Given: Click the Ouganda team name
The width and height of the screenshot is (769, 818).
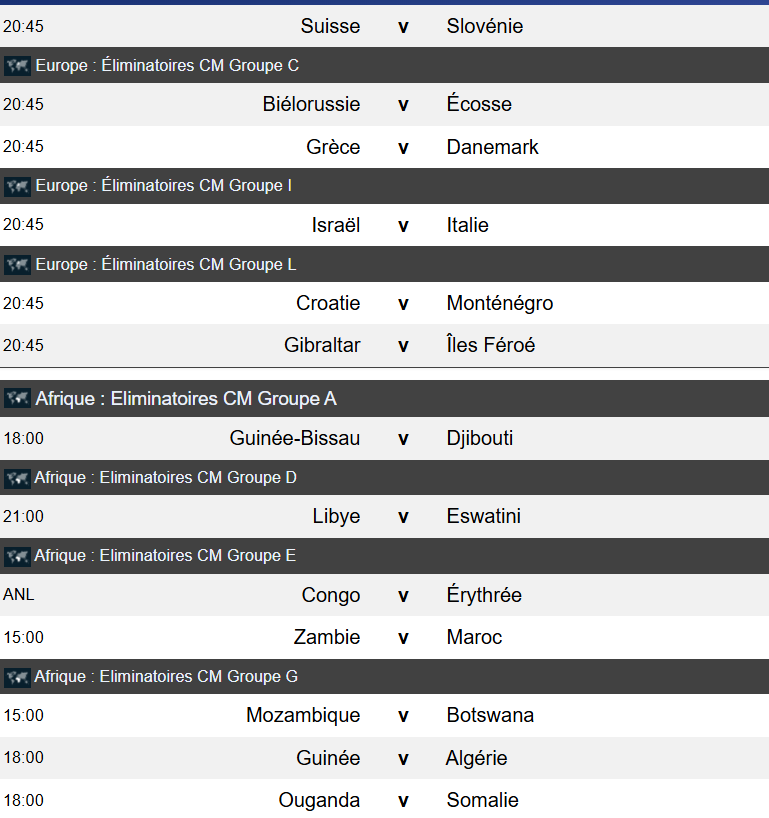Looking at the screenshot, I should point(319,800).
